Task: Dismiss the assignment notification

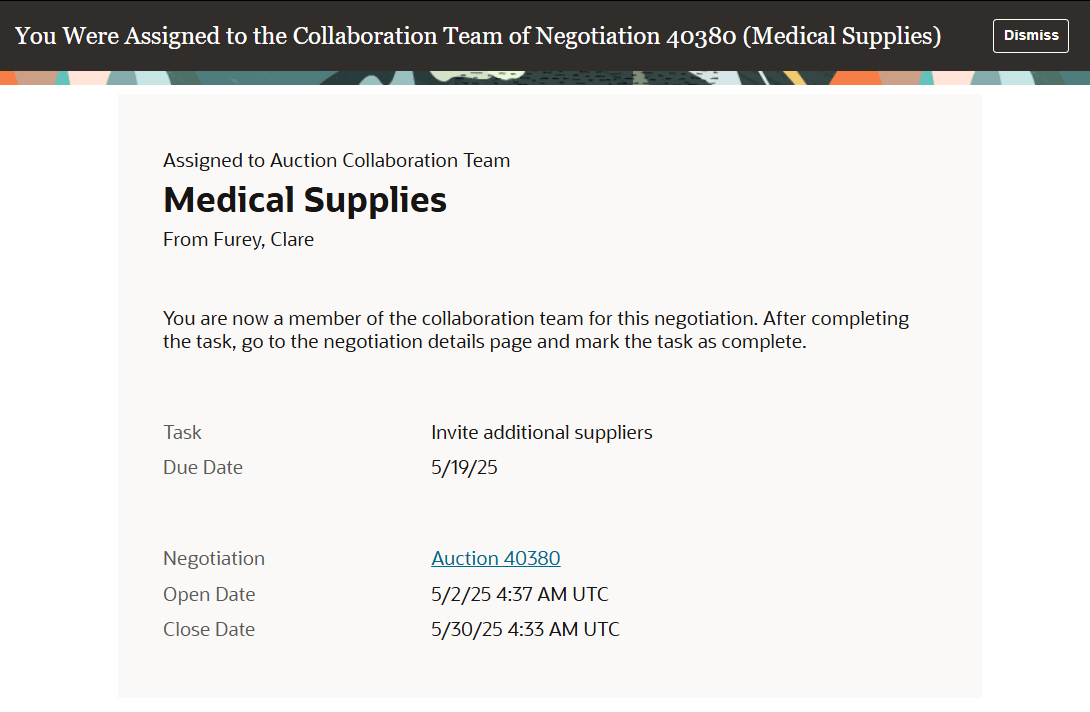Action: 1030,35
